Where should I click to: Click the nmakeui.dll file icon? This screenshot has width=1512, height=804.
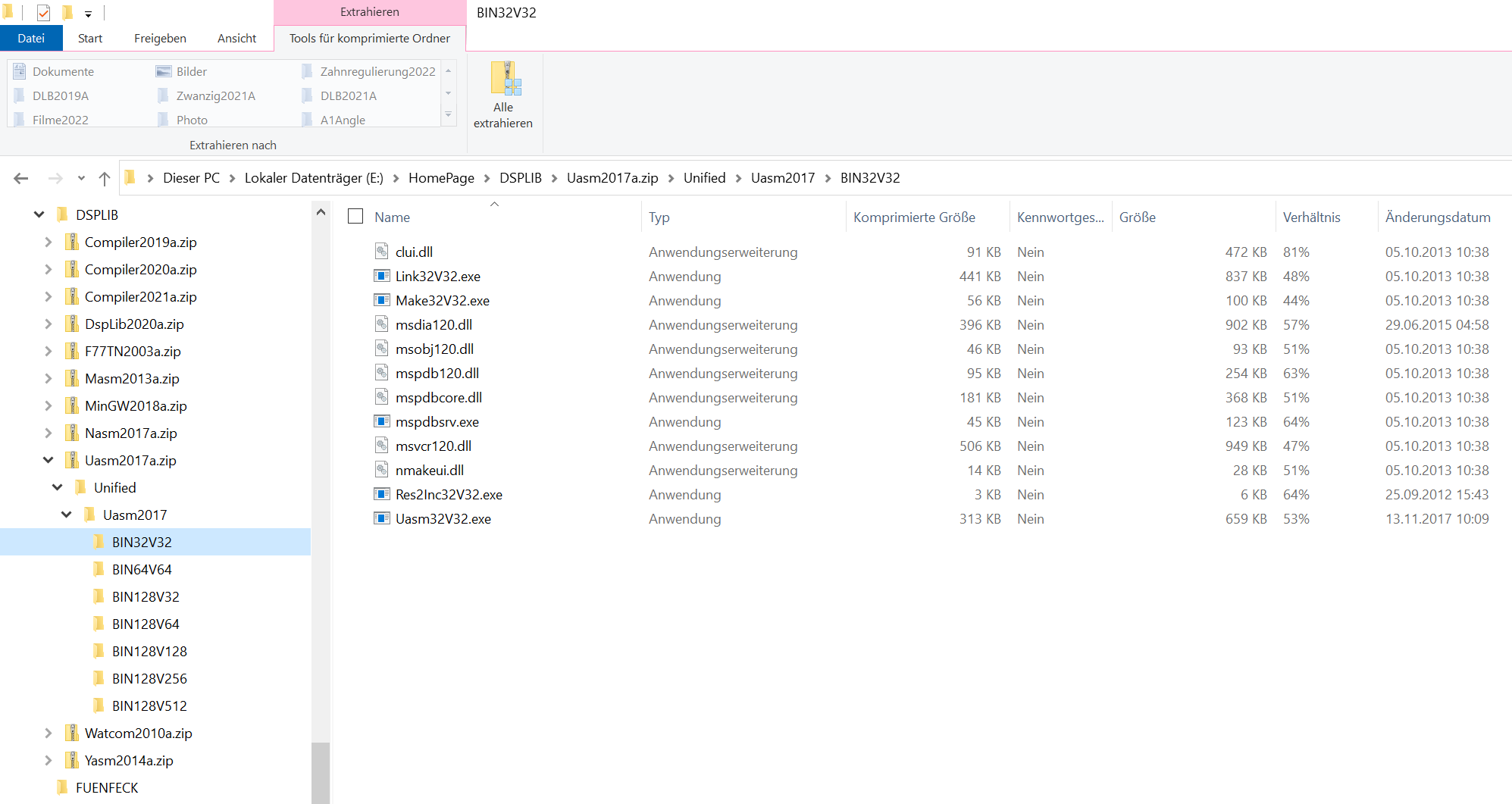tap(382, 470)
